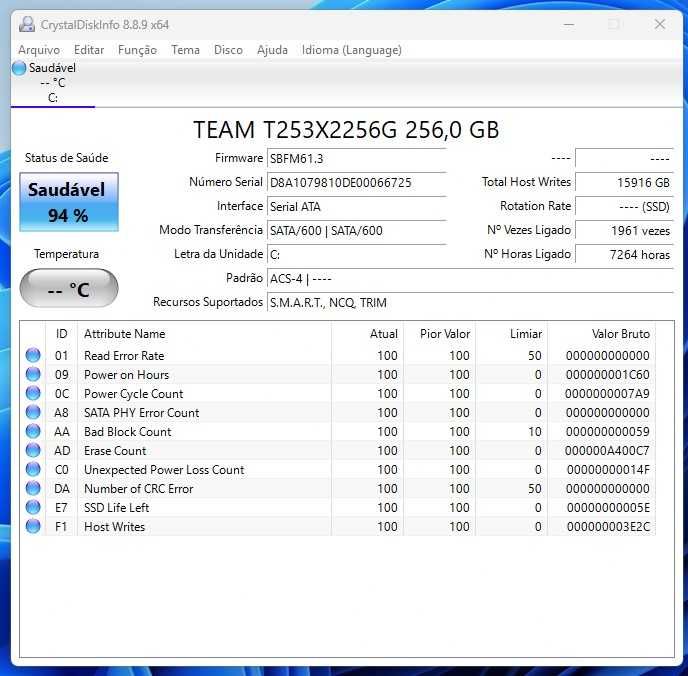Click status orb for Number of CRC Error
Viewport: 688px width, 676px height.
point(33,488)
